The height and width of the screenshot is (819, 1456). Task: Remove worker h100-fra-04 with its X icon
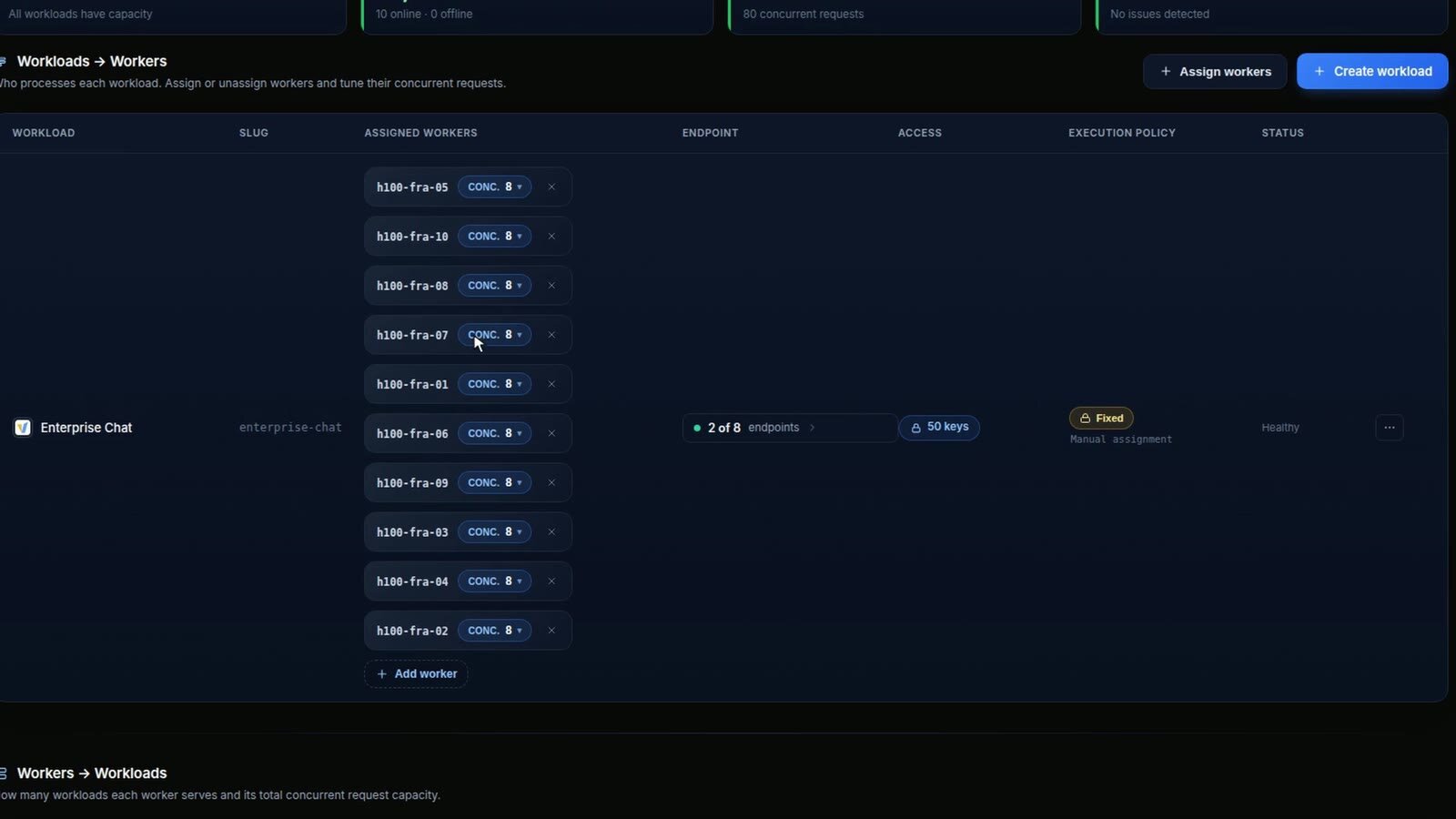click(x=551, y=581)
